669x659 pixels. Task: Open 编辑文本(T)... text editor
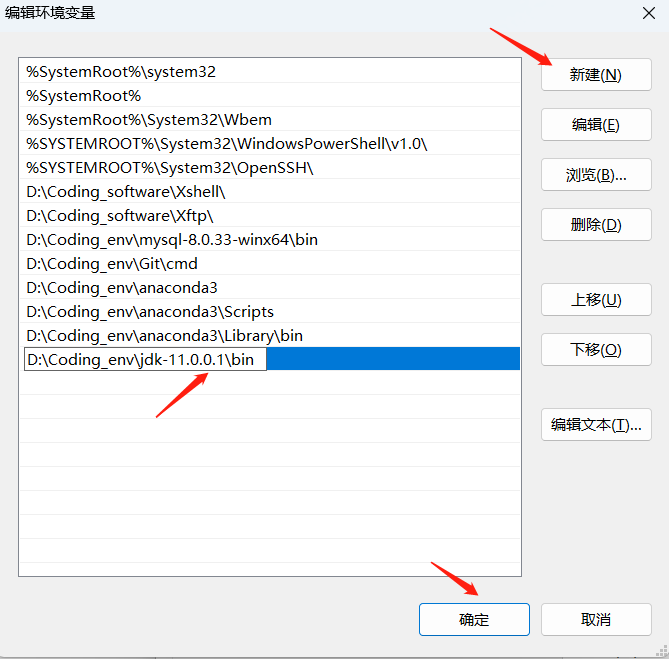coord(596,424)
